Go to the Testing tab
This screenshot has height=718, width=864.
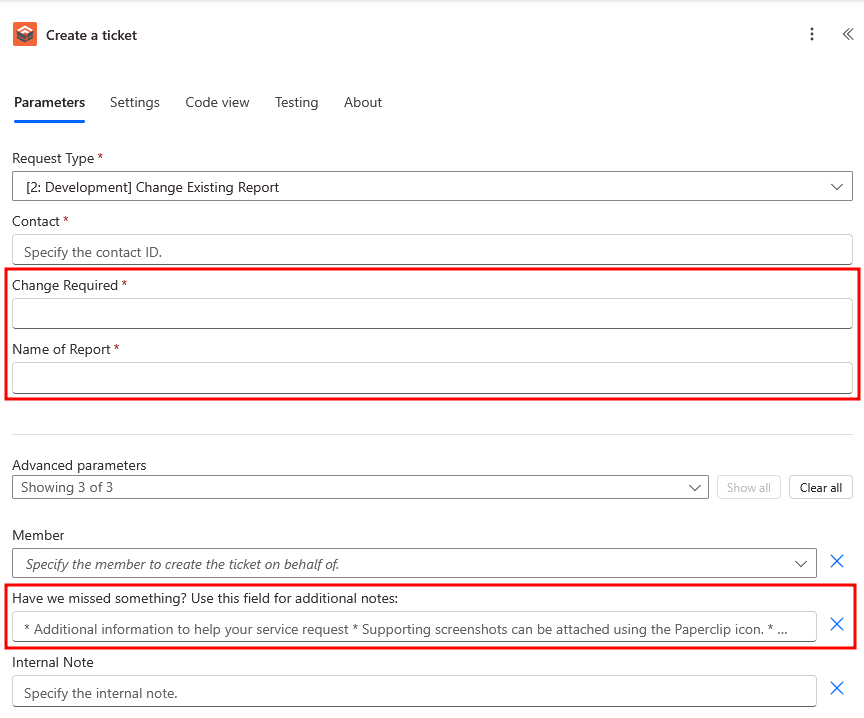(296, 102)
